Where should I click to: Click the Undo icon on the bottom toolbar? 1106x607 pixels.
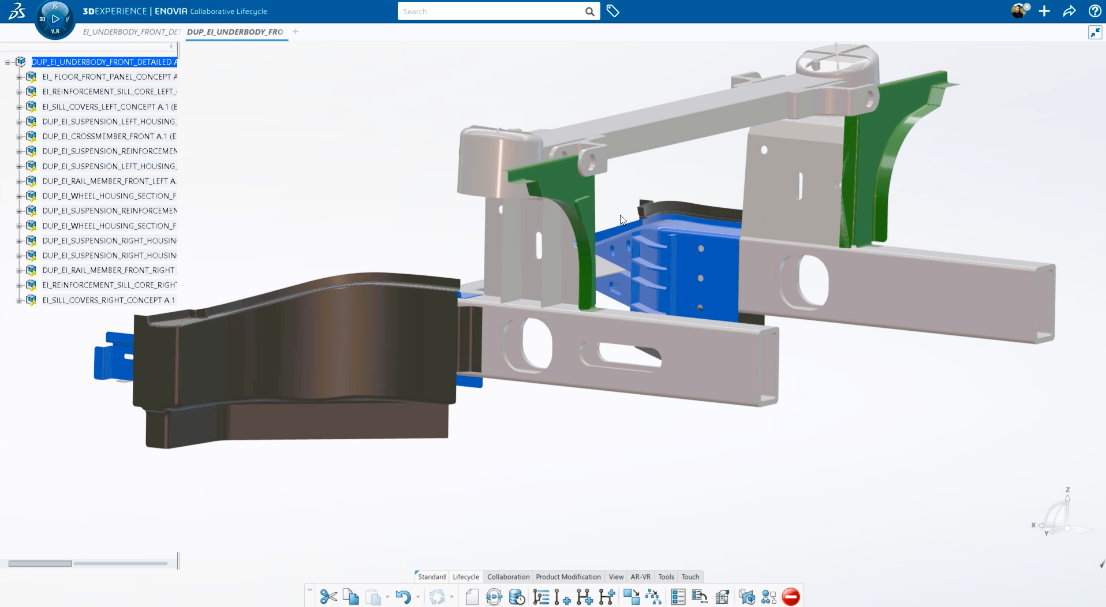tap(404, 595)
